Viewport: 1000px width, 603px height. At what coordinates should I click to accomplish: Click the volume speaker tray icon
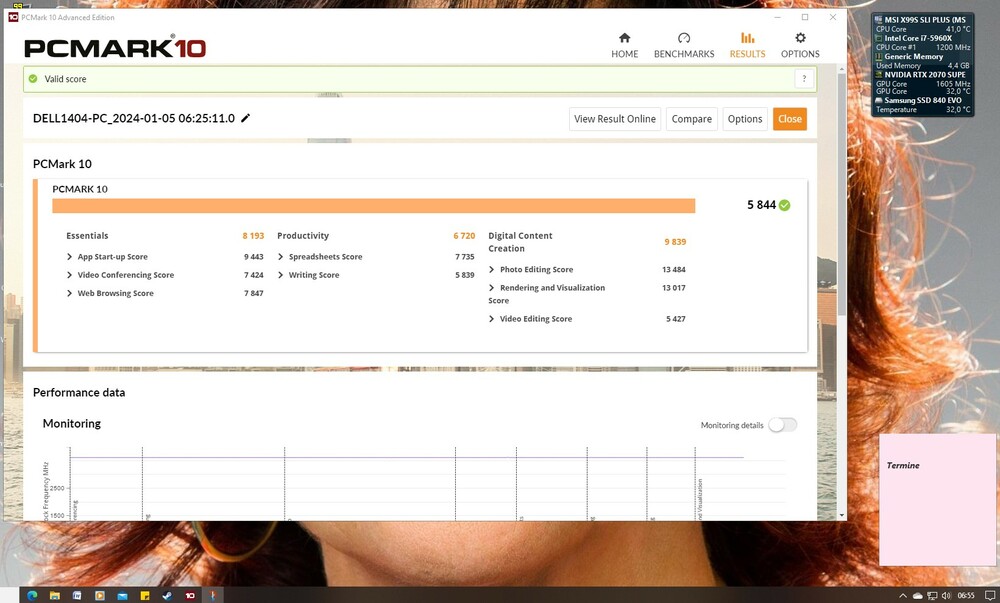tap(946, 596)
